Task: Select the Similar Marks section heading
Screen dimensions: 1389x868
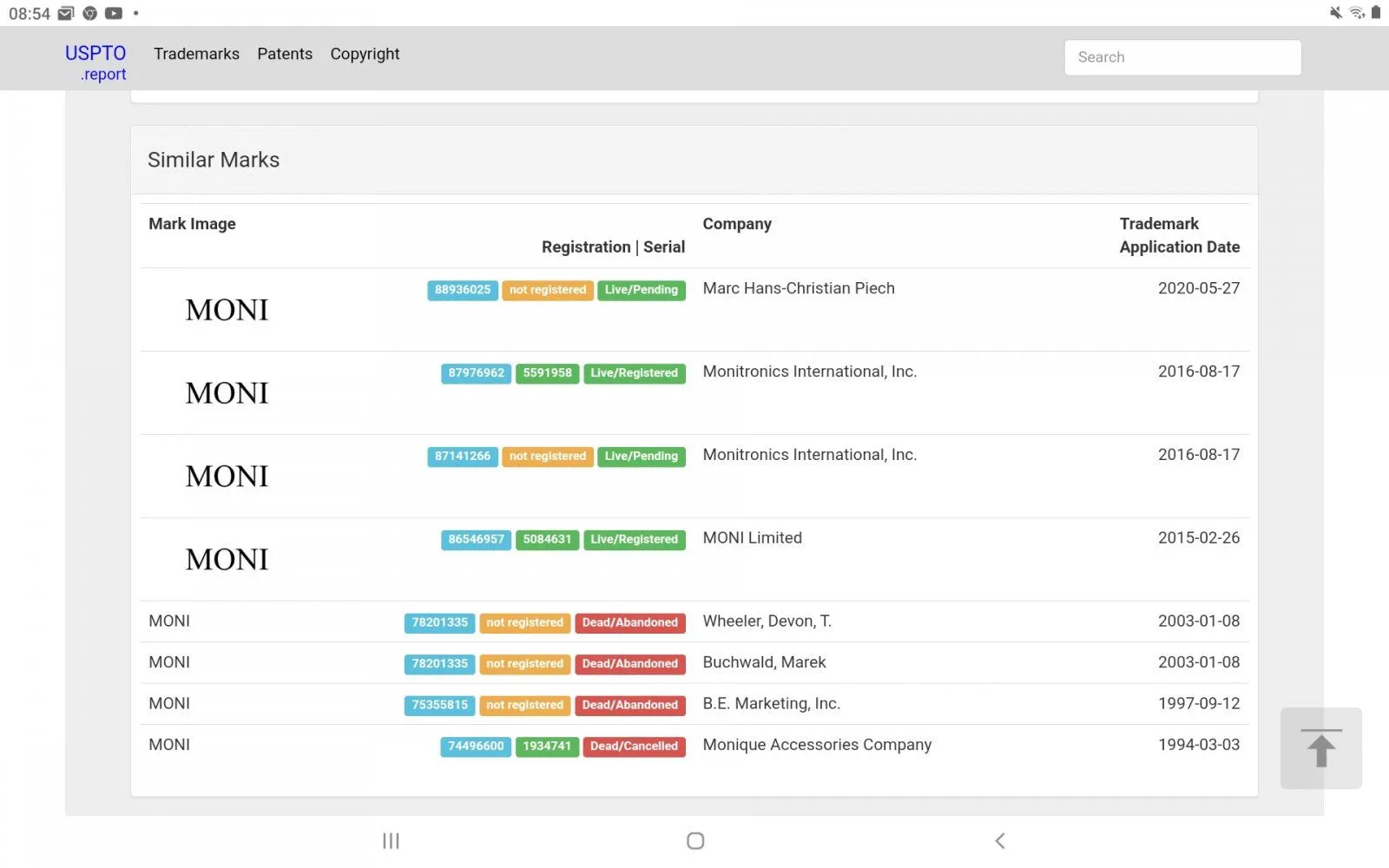Action: [214, 160]
